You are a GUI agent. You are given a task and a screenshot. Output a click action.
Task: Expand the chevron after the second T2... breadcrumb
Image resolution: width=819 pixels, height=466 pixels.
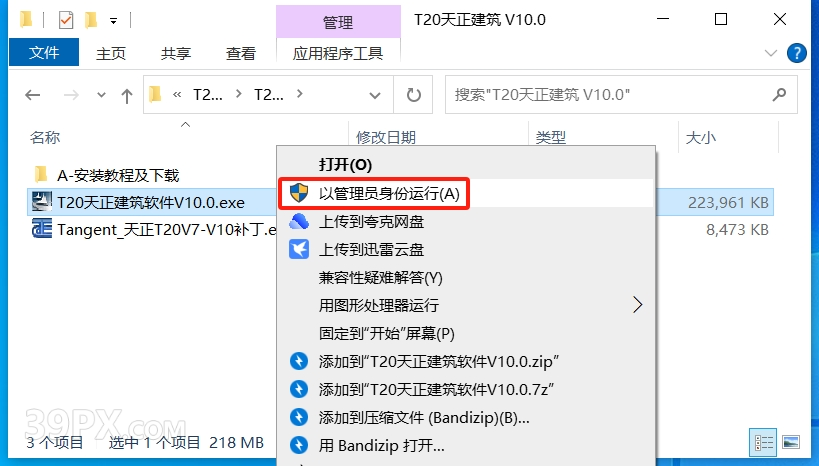click(x=299, y=94)
